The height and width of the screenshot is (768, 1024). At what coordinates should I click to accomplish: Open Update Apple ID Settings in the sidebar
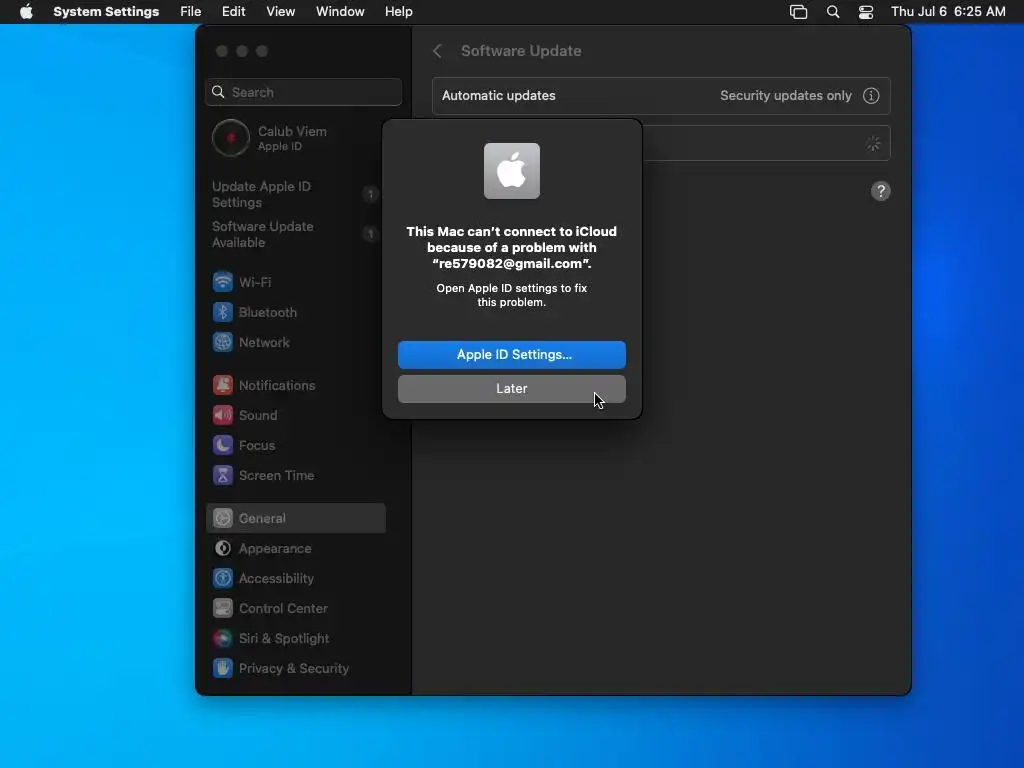pos(261,194)
